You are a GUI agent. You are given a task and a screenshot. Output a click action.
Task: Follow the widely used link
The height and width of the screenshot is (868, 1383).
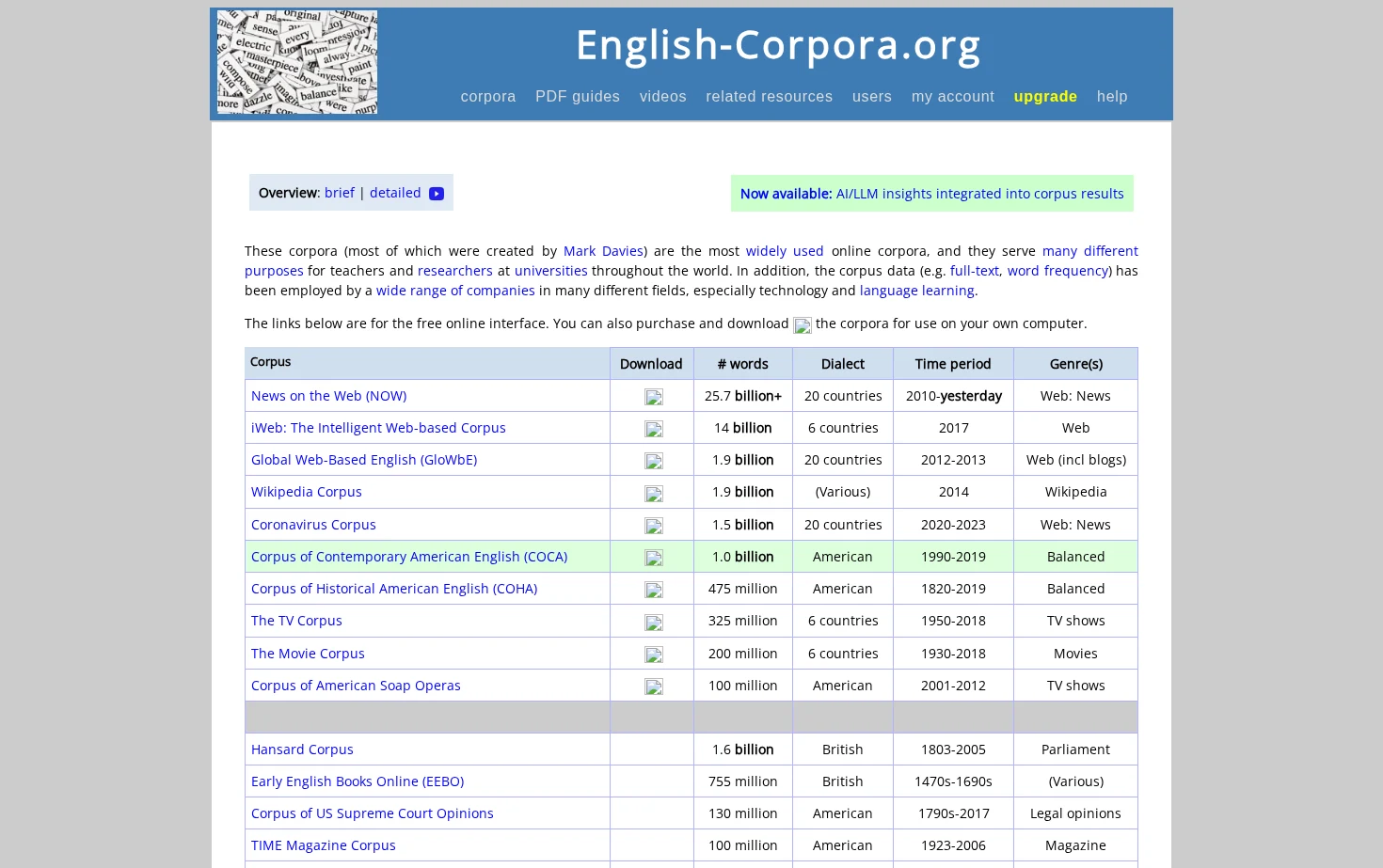[x=785, y=251]
